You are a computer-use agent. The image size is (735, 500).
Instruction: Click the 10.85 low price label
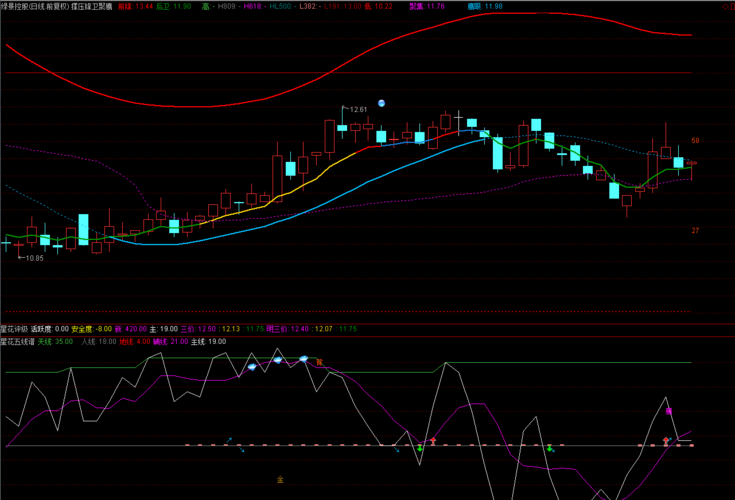point(34,258)
